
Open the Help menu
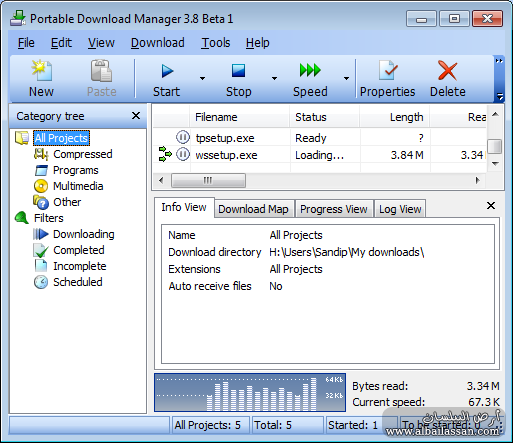[258, 43]
